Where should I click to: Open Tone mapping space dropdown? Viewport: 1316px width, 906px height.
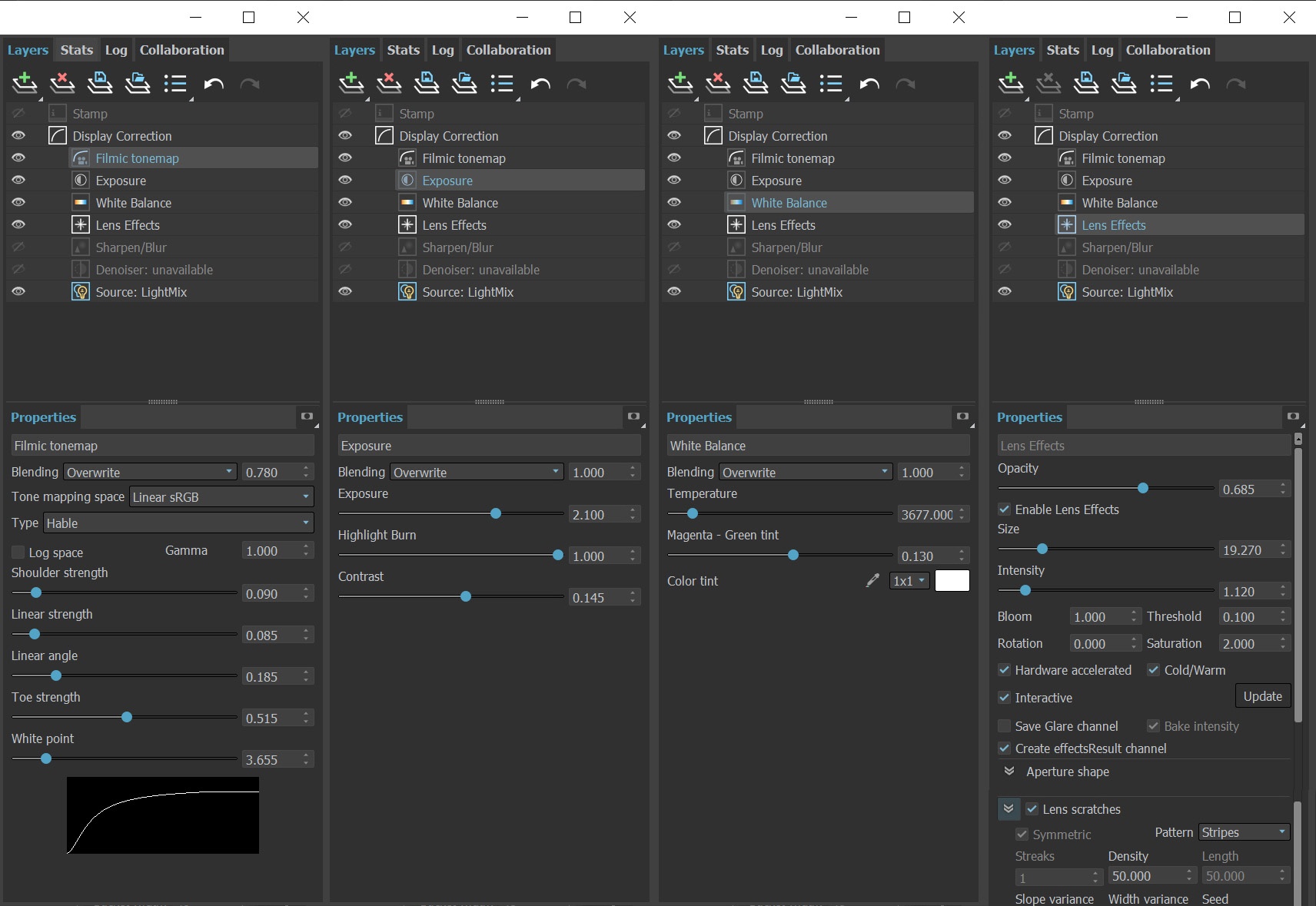221,496
